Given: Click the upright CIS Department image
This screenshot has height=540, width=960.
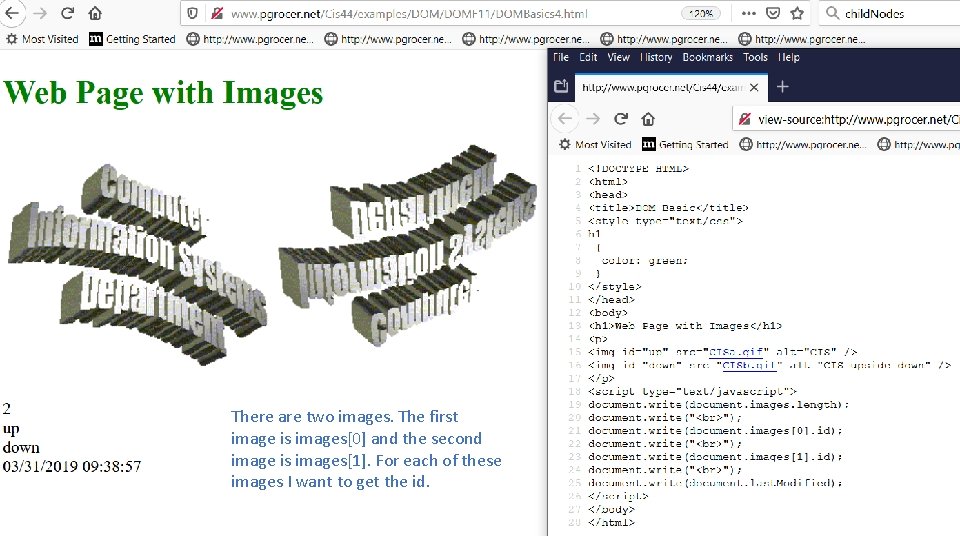Looking at the screenshot, I should pos(138,263).
